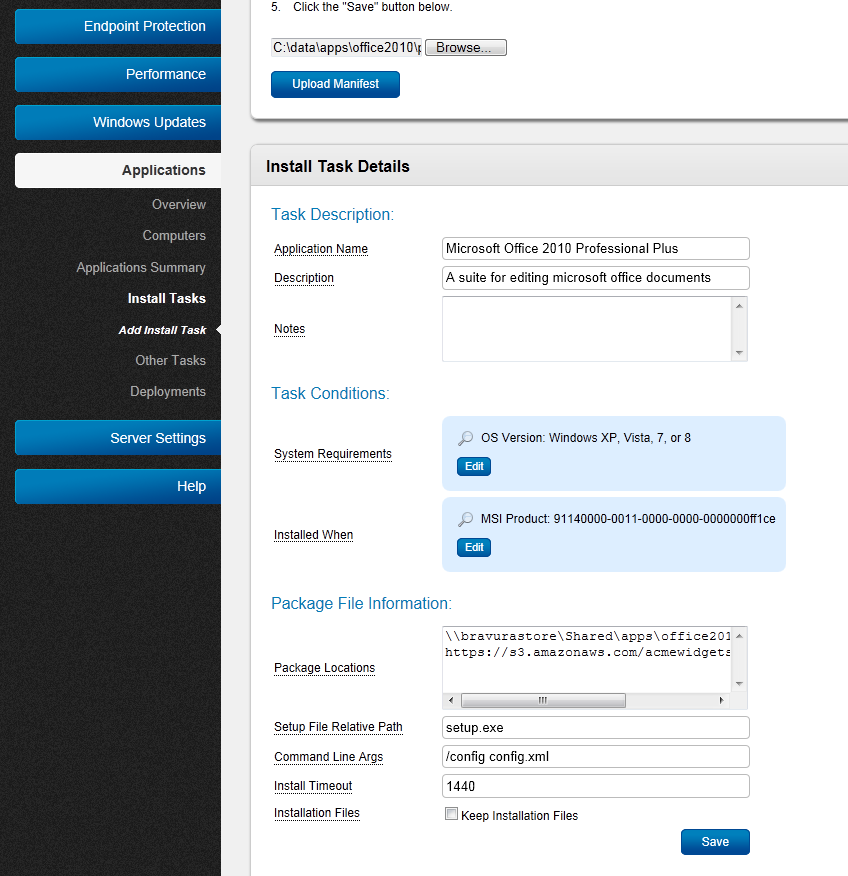Click the magnifier icon beside MSI Product condition

[465, 518]
